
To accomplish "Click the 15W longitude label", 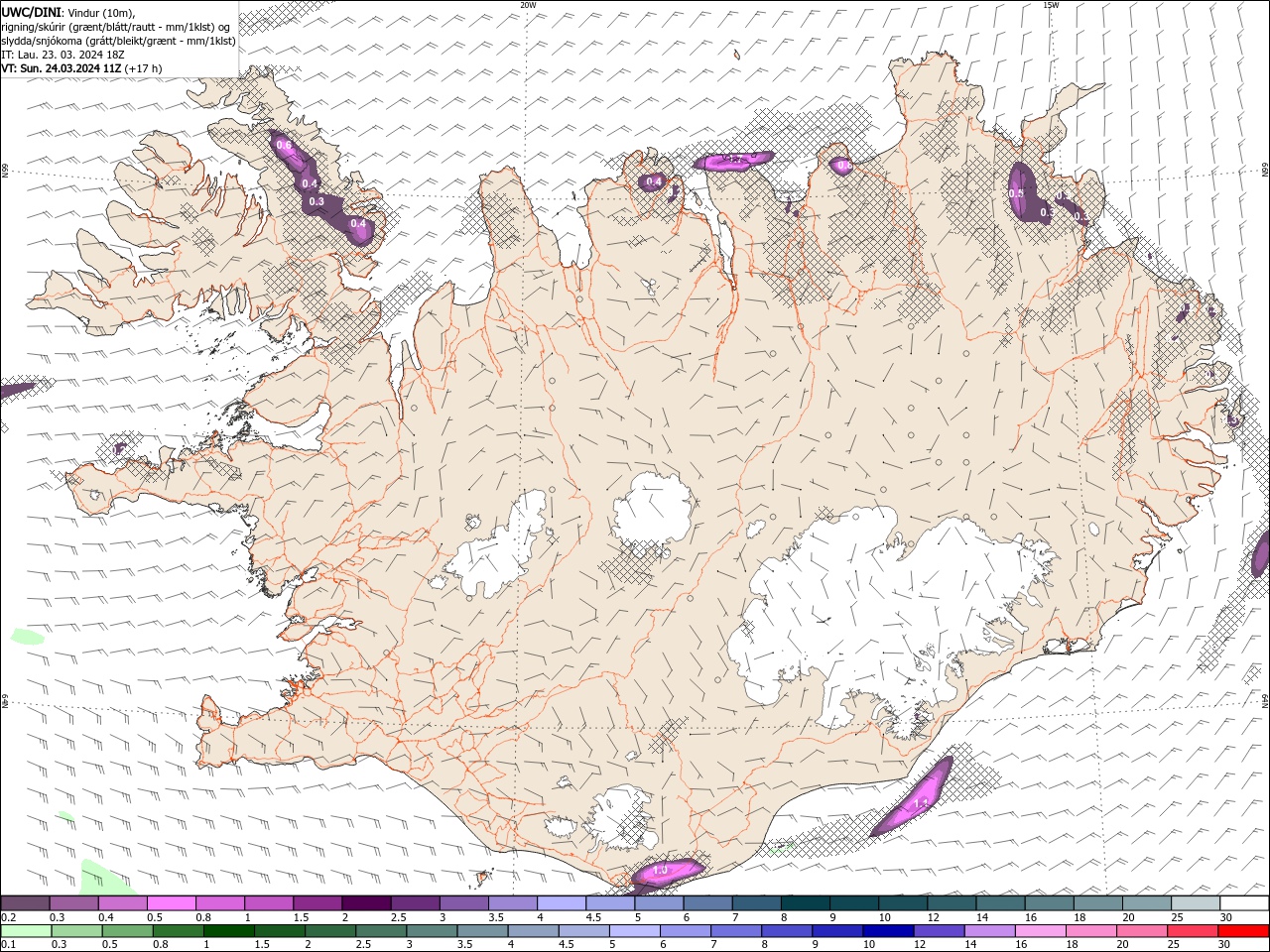I will [x=1050, y=4].
